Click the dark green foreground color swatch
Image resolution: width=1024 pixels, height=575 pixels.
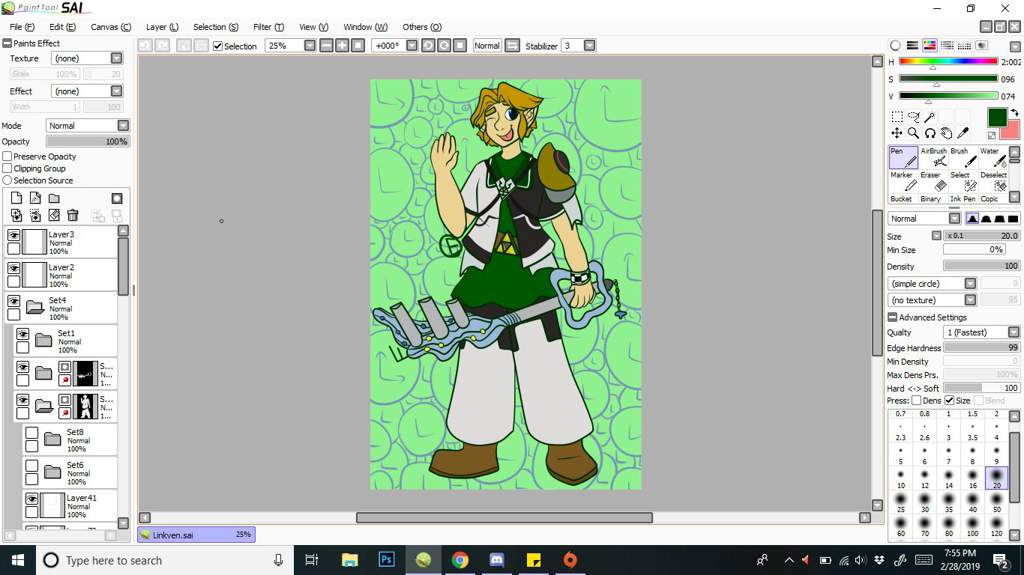[x=997, y=118]
